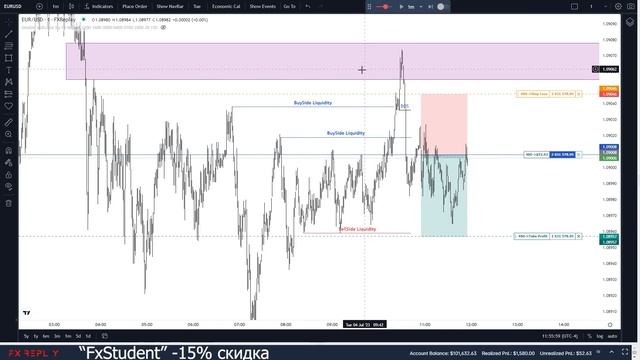Click the Show Events button

[262, 7]
